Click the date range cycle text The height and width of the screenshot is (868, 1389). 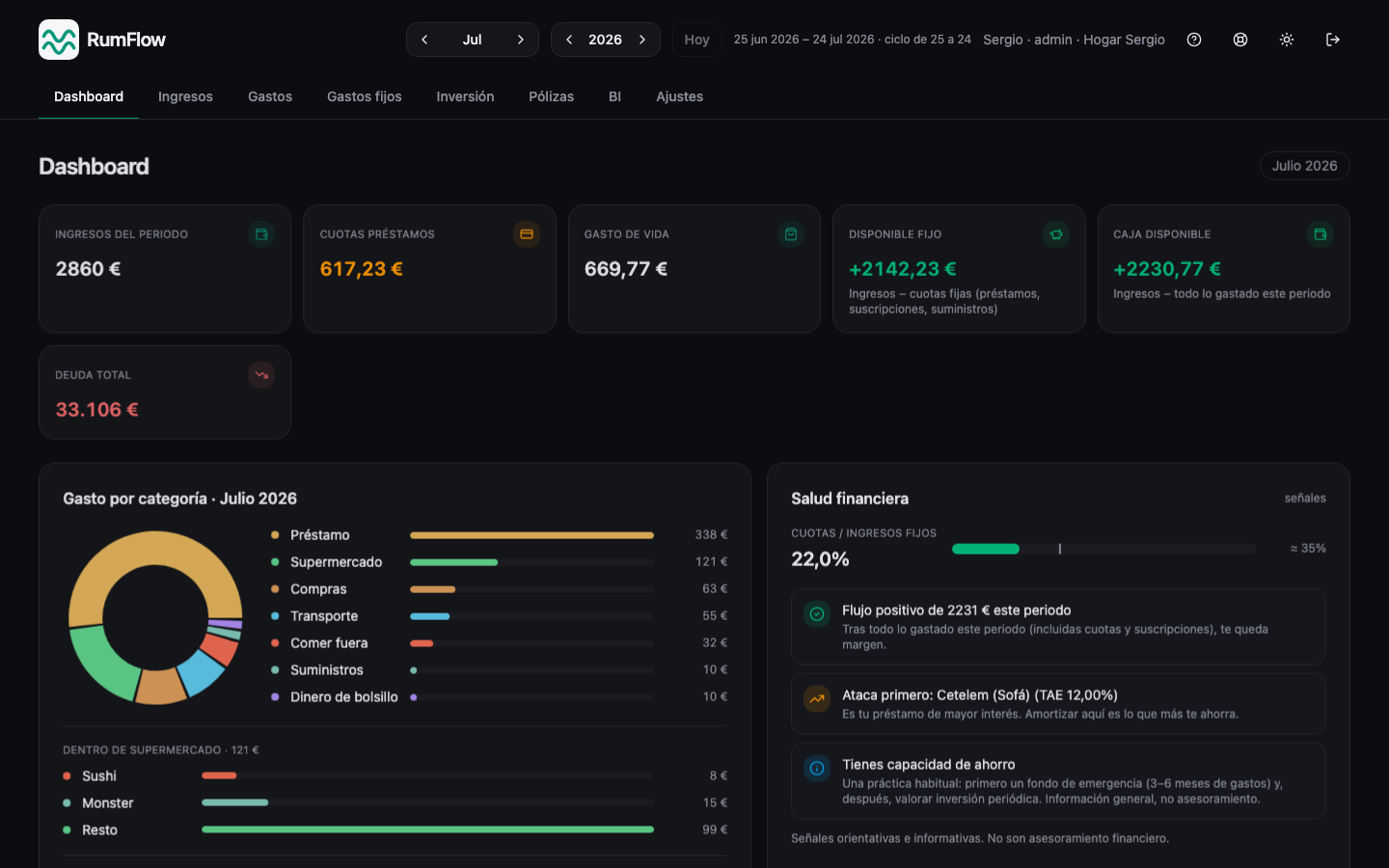[x=852, y=40]
